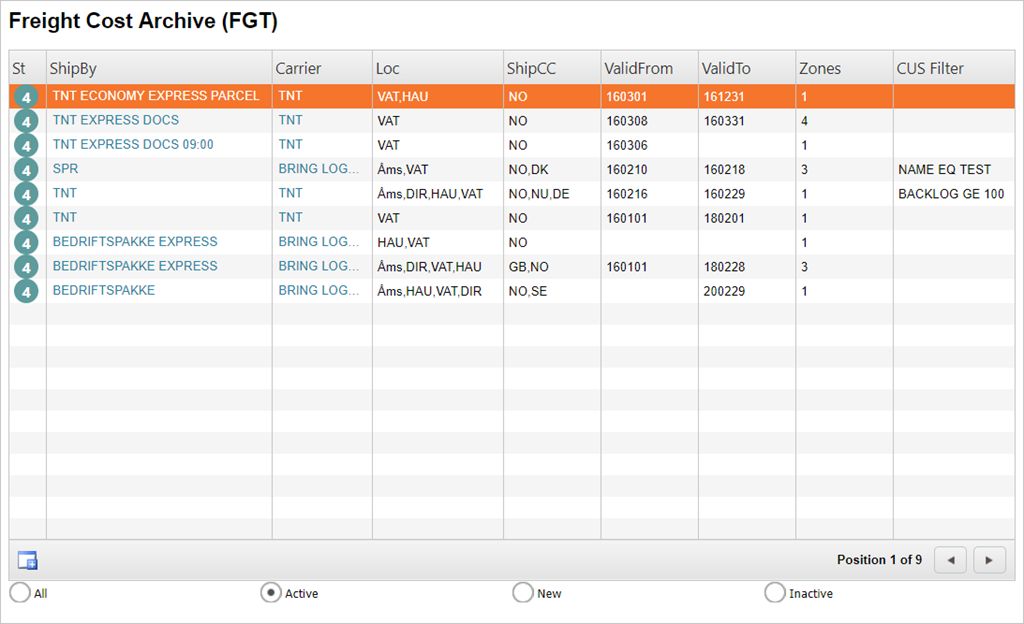Select the Inactive radio button

(774, 593)
